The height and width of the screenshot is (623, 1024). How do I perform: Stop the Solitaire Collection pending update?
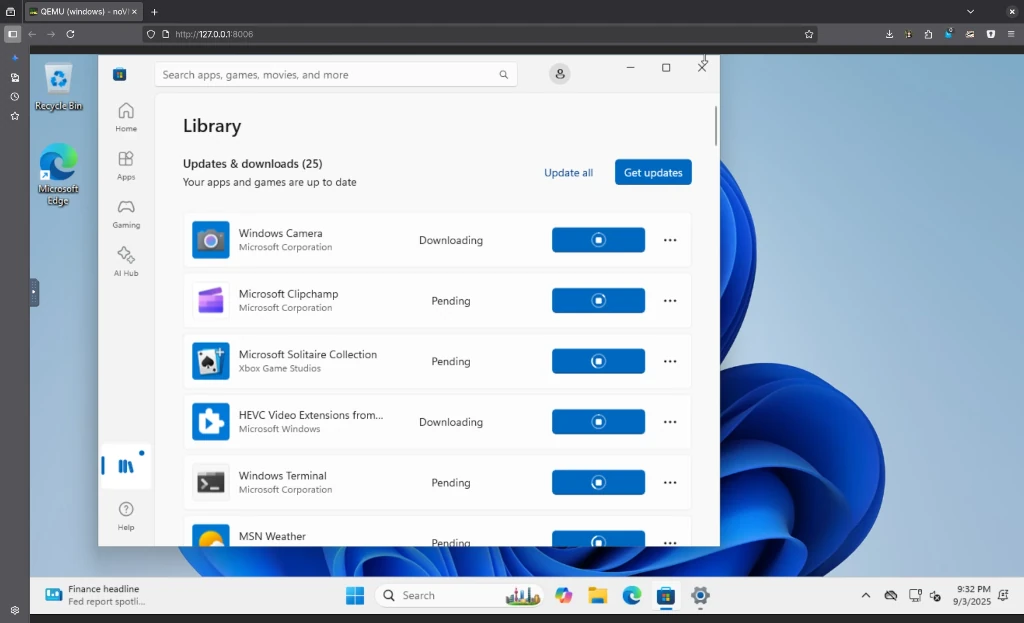click(x=598, y=361)
